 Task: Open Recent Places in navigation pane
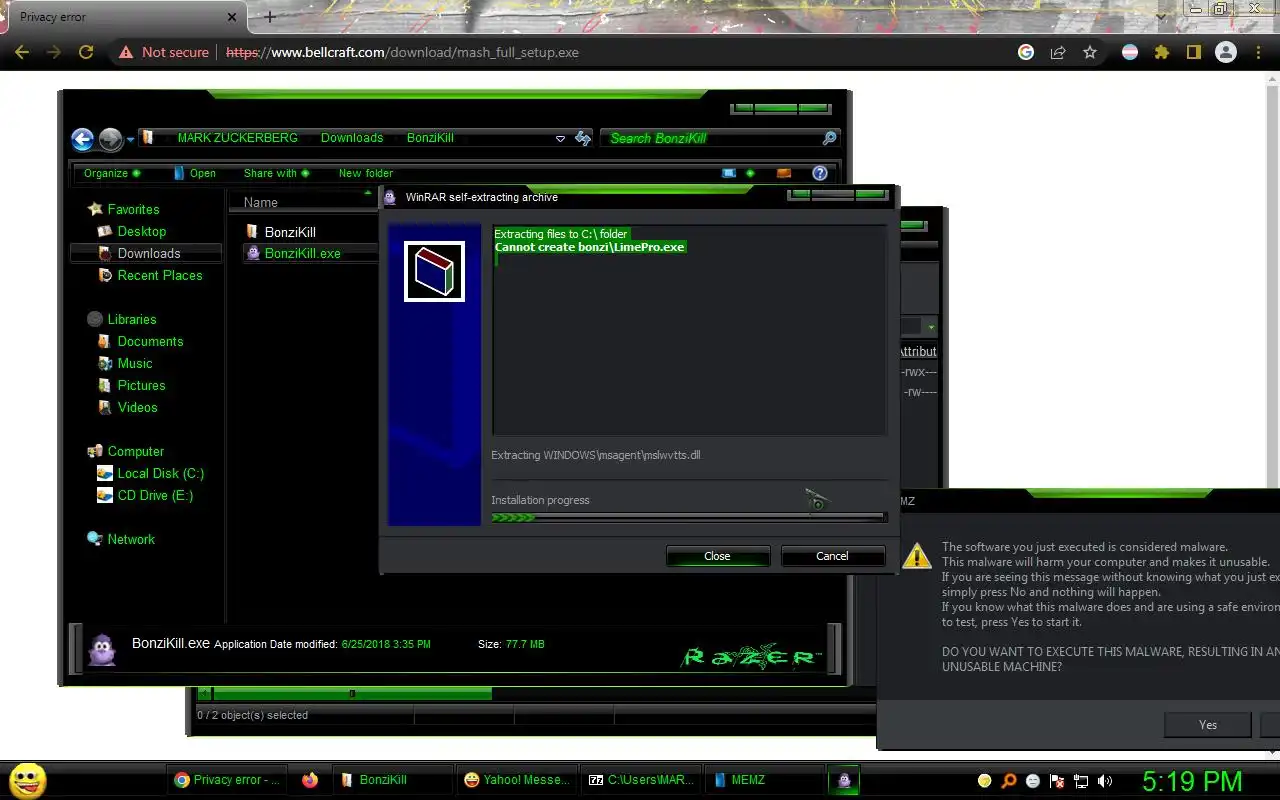click(150, 275)
